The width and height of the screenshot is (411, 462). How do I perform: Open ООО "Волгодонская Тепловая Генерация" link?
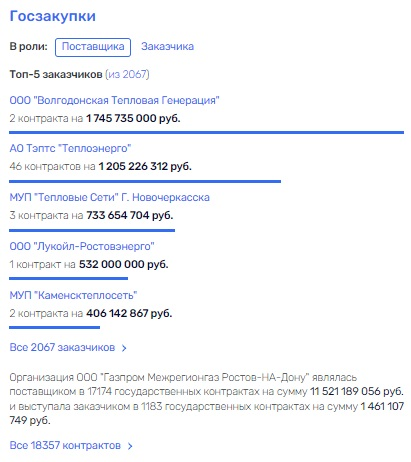click(114, 100)
